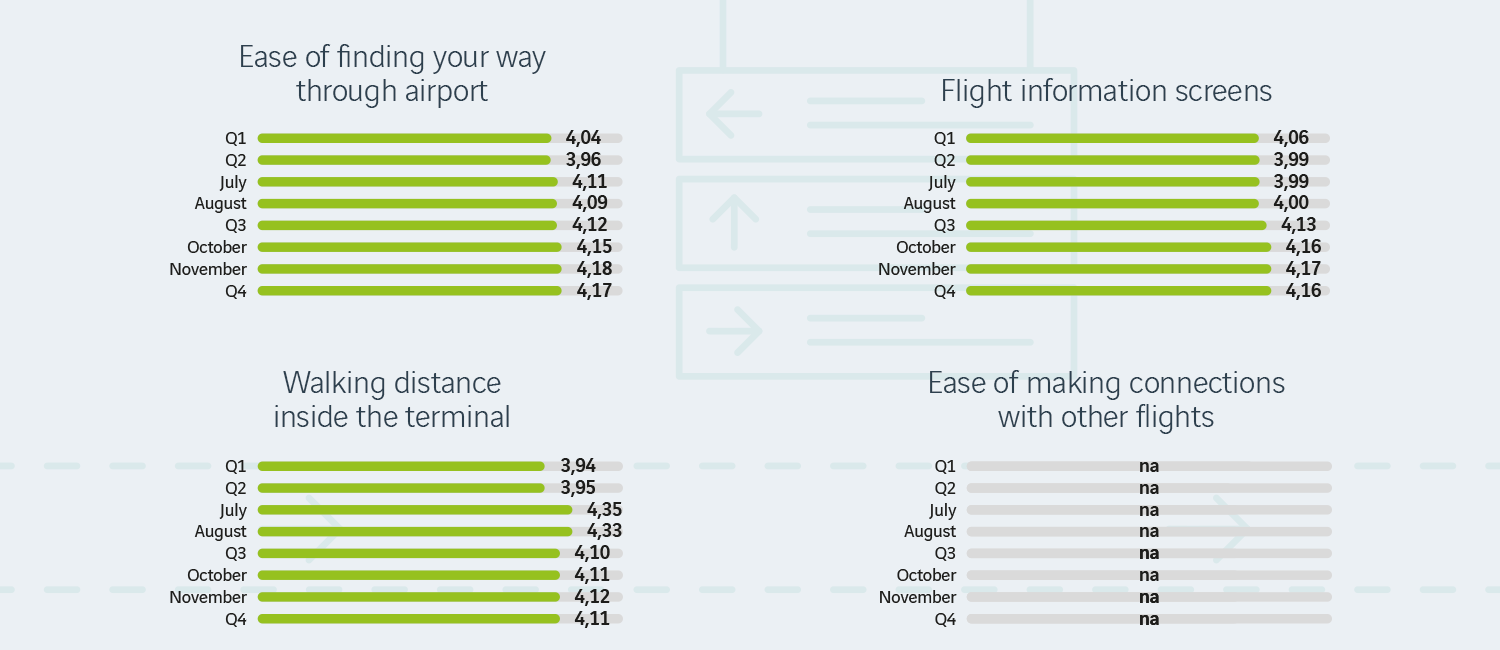Click the 3,96 Q2 value for wayfinding
This screenshot has height=650, width=1500.
(x=584, y=160)
